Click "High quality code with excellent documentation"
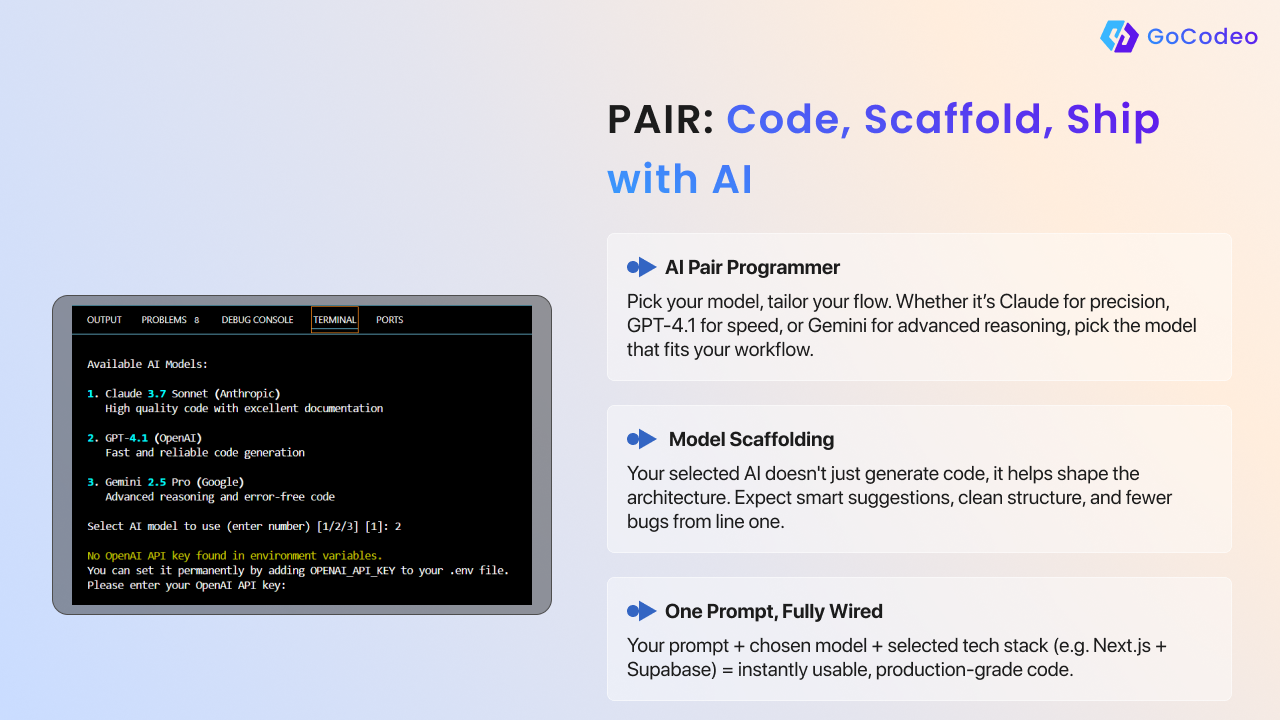This screenshot has width=1280, height=720. point(244,408)
